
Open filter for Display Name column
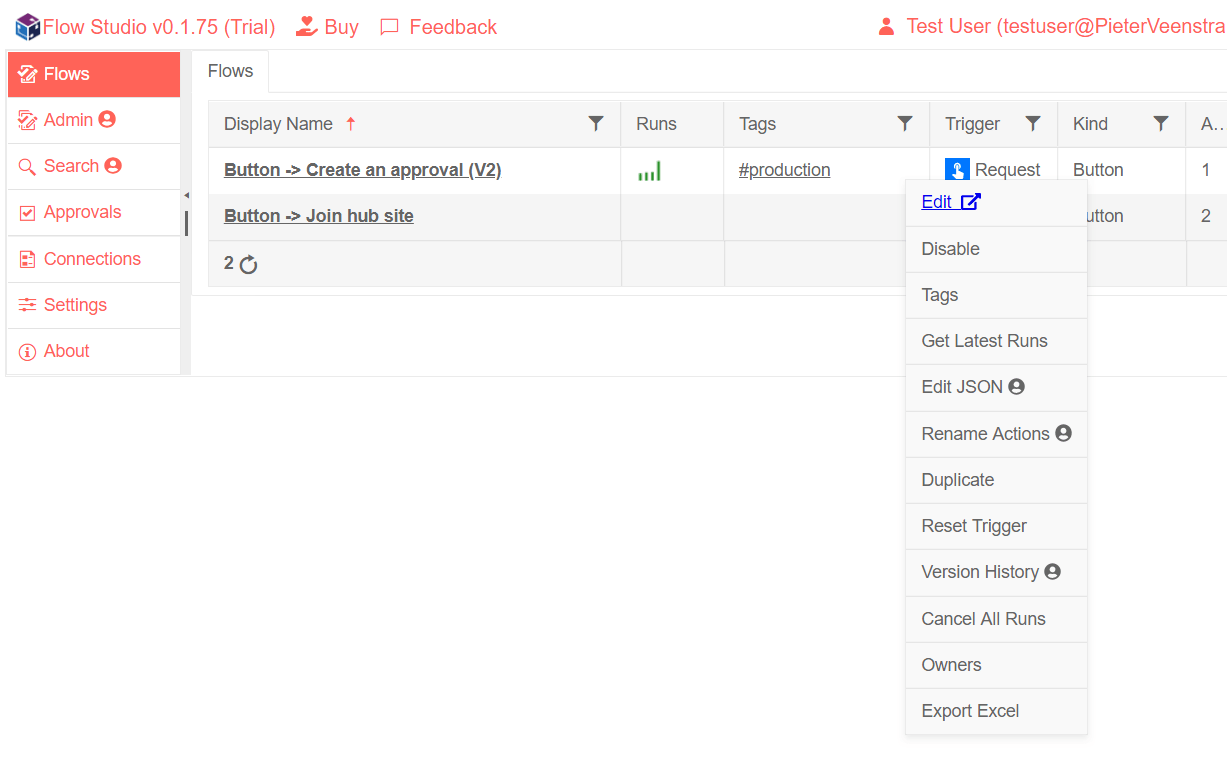pyautogui.click(x=596, y=124)
